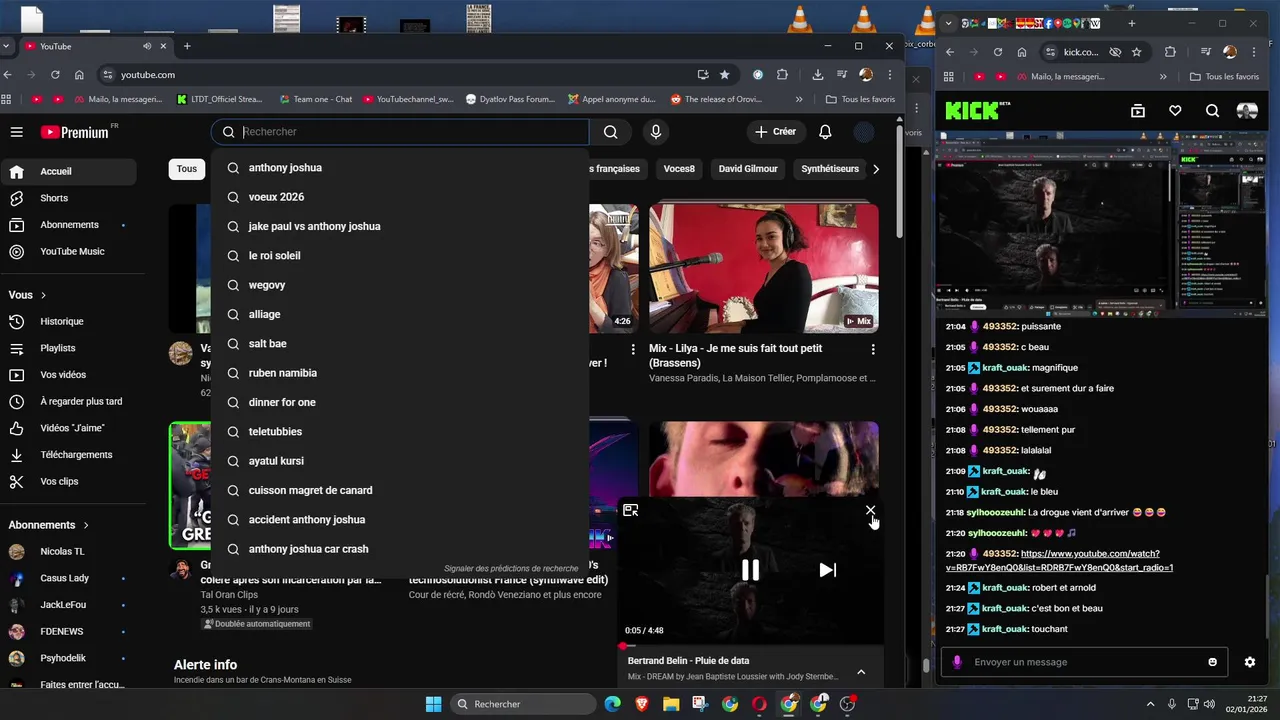The height and width of the screenshot is (720, 1280).
Task: Open Vos vidéos in sidebar
Action: [68, 375]
